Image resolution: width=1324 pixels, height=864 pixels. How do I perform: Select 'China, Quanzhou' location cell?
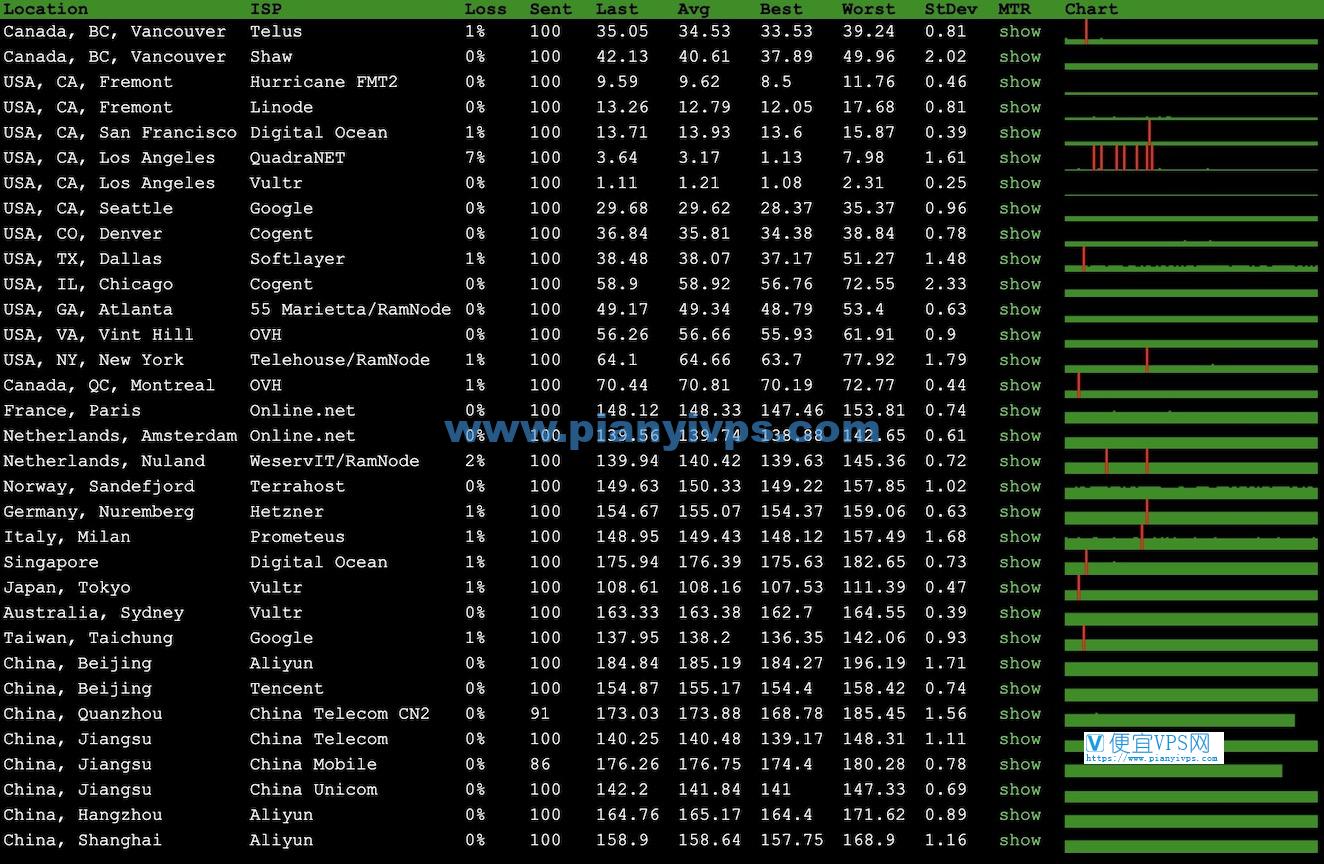click(x=83, y=713)
